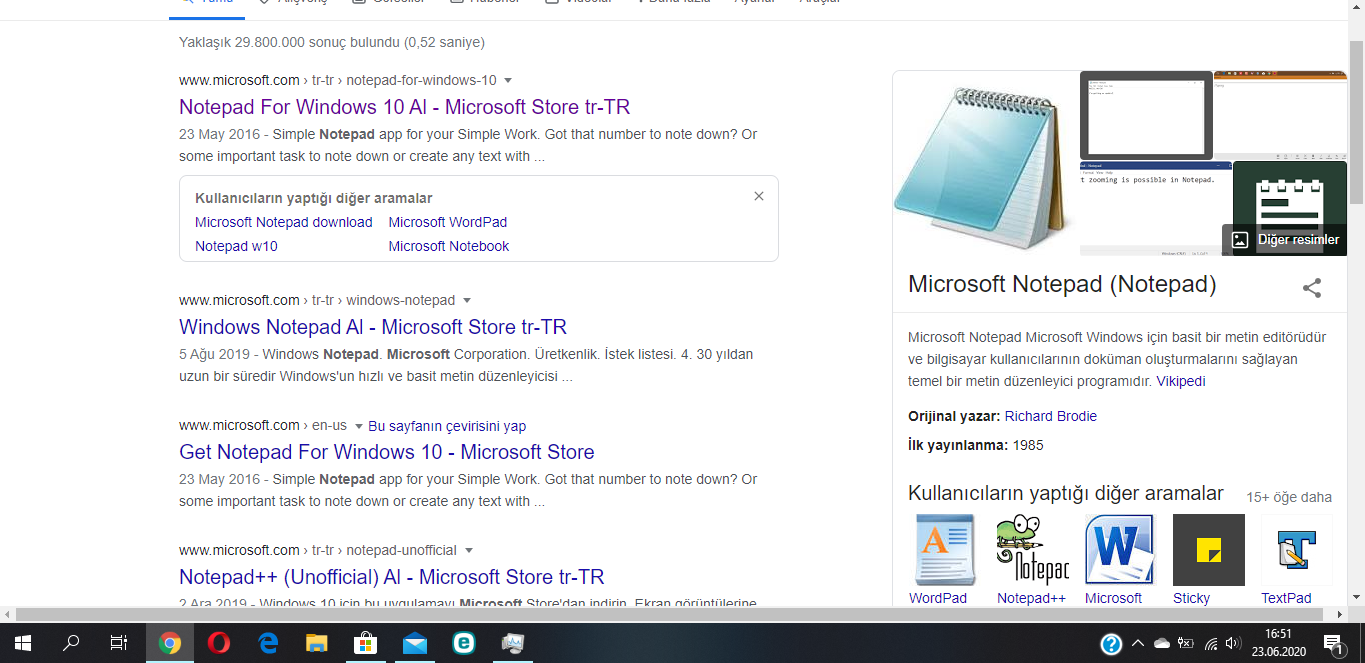Viewport: 1365px width, 663px height.
Task: Click the blue help question mark tray icon
Action: [1111, 644]
